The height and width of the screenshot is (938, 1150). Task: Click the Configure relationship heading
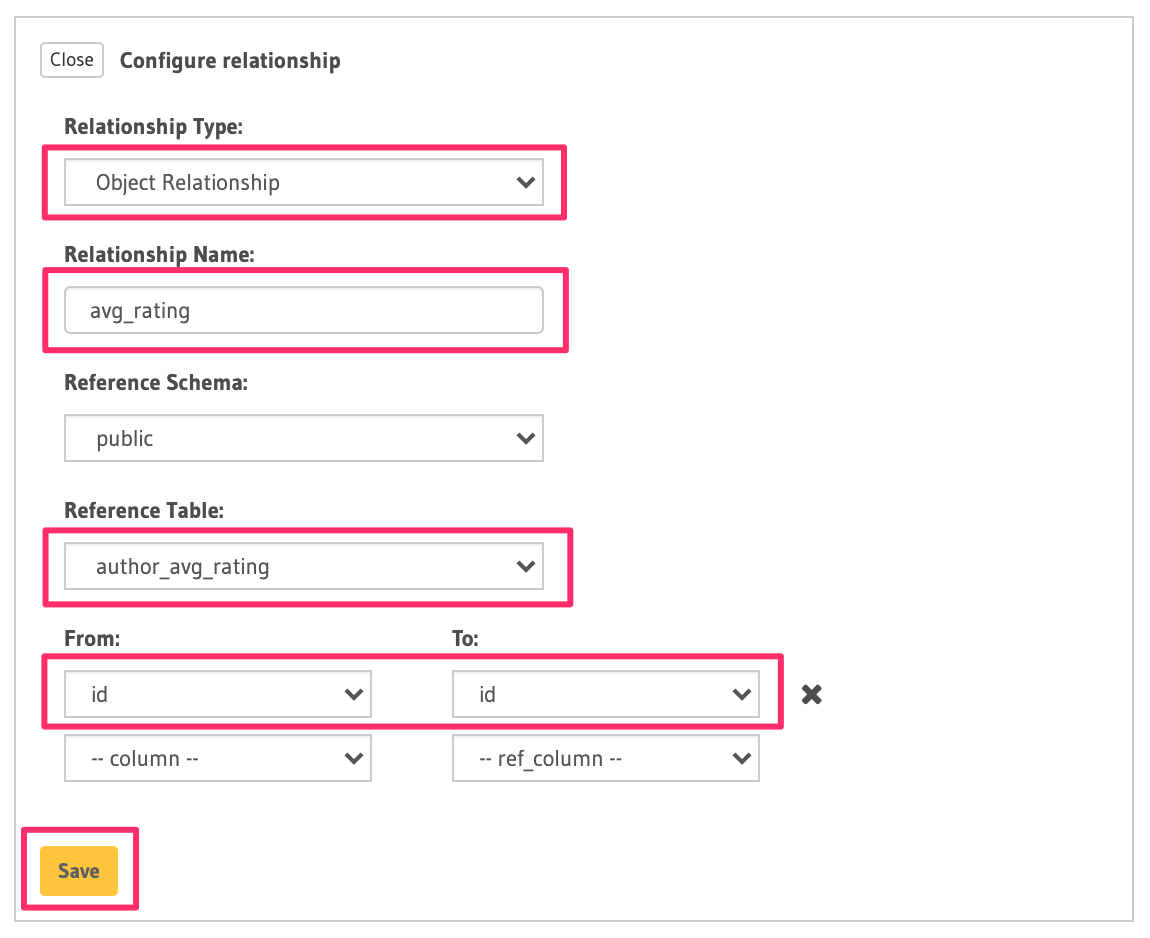coord(230,61)
